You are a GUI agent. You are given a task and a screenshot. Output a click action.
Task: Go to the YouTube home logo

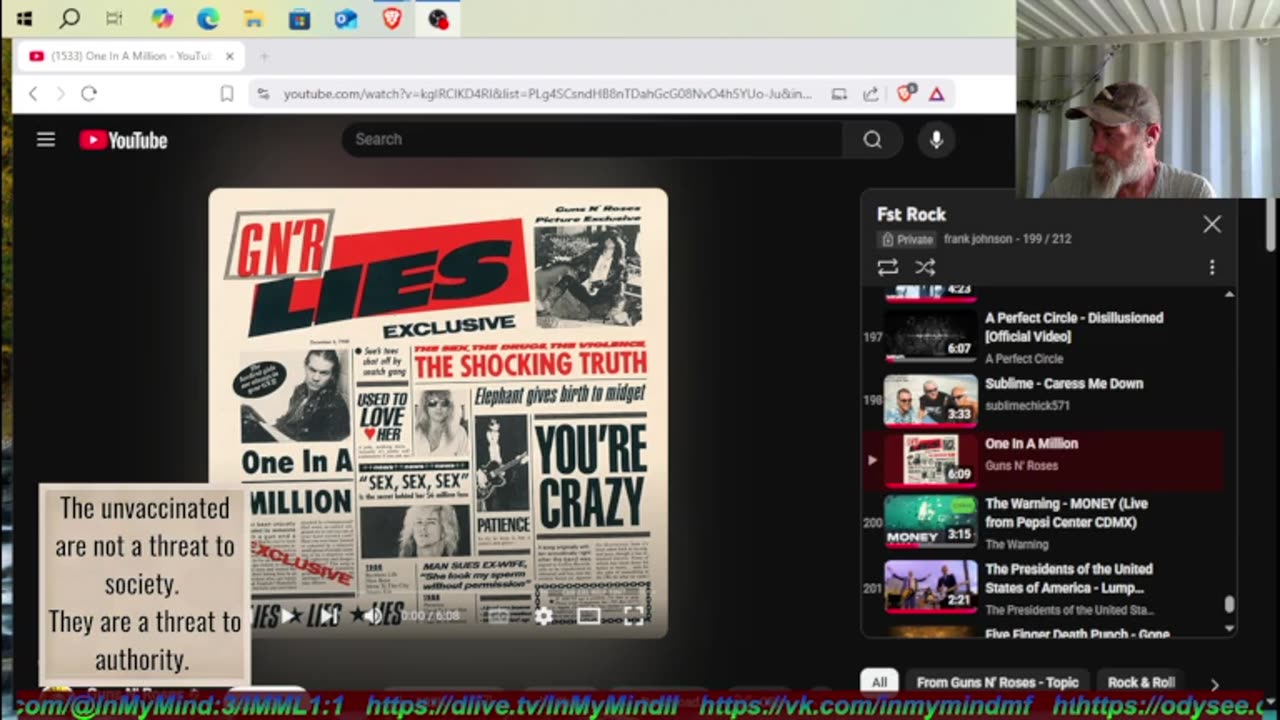tap(124, 140)
